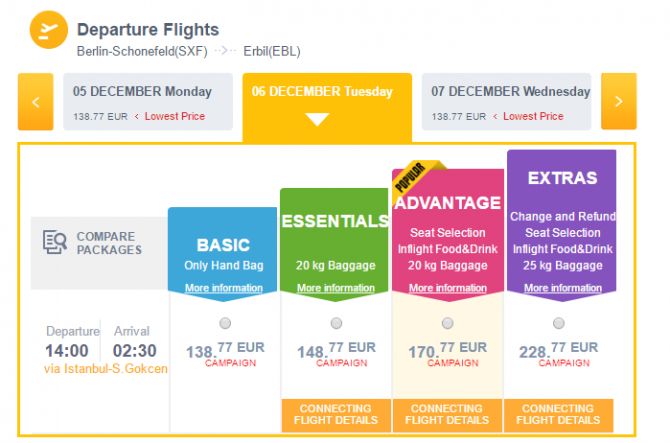
Task: Open More information for Extras package
Action: click(563, 288)
